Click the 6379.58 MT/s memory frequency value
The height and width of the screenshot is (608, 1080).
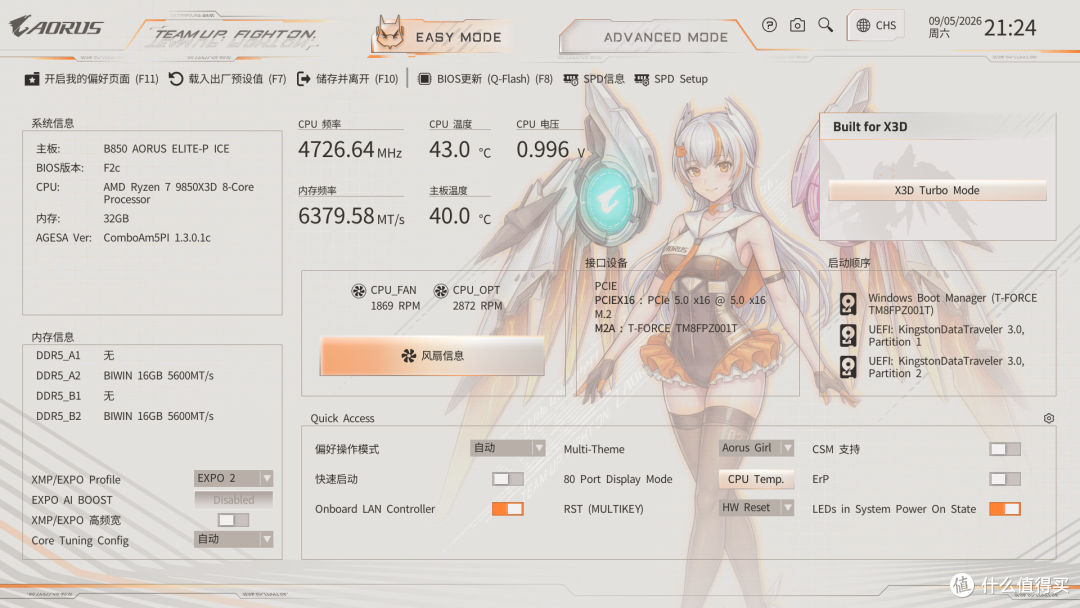[351, 216]
